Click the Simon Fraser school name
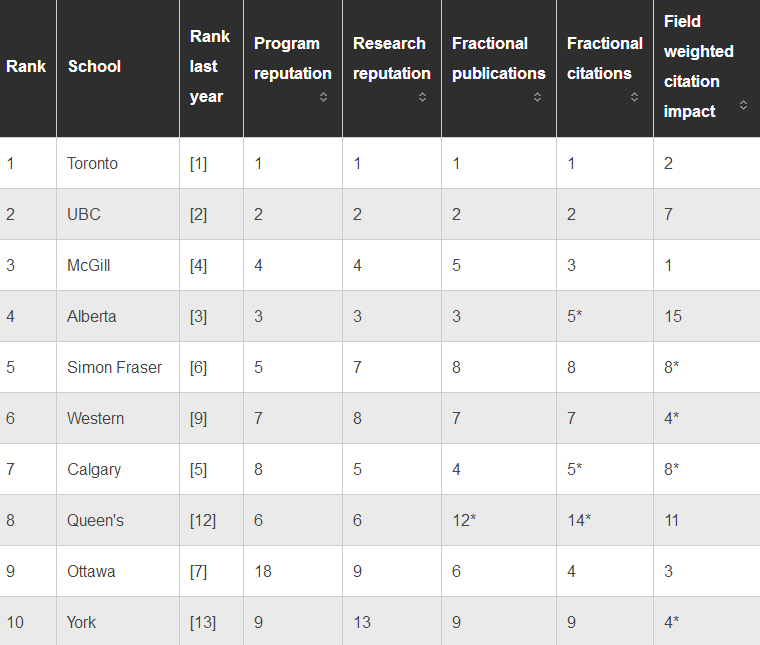 point(114,367)
